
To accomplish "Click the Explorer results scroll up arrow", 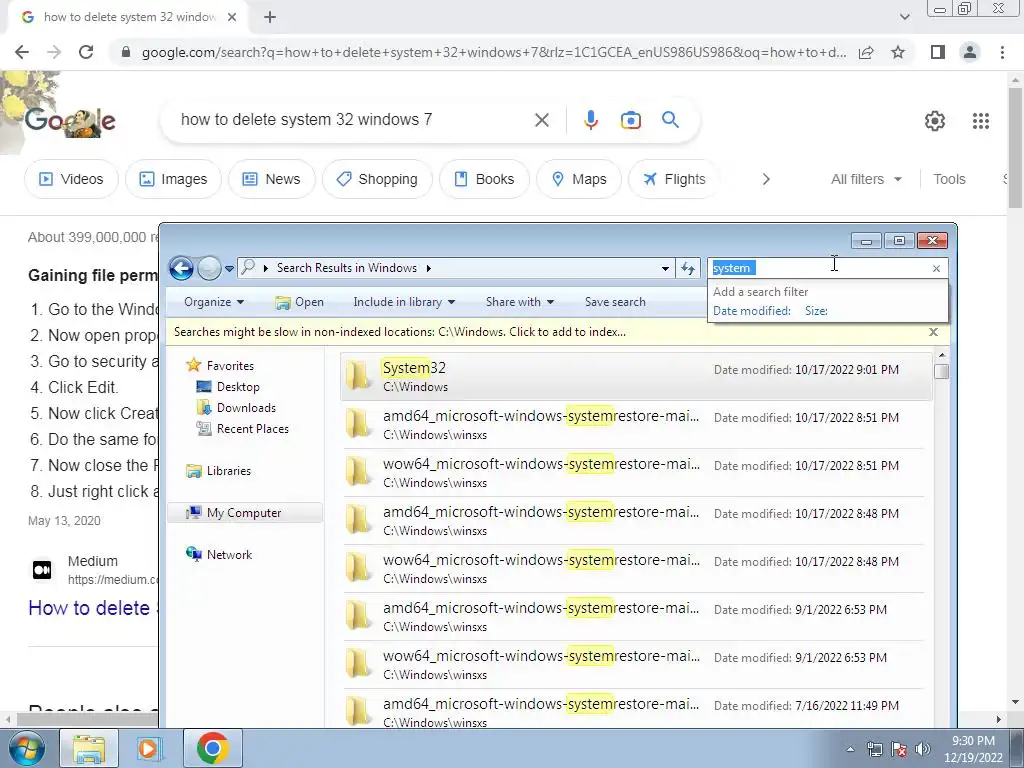I will pos(942,355).
